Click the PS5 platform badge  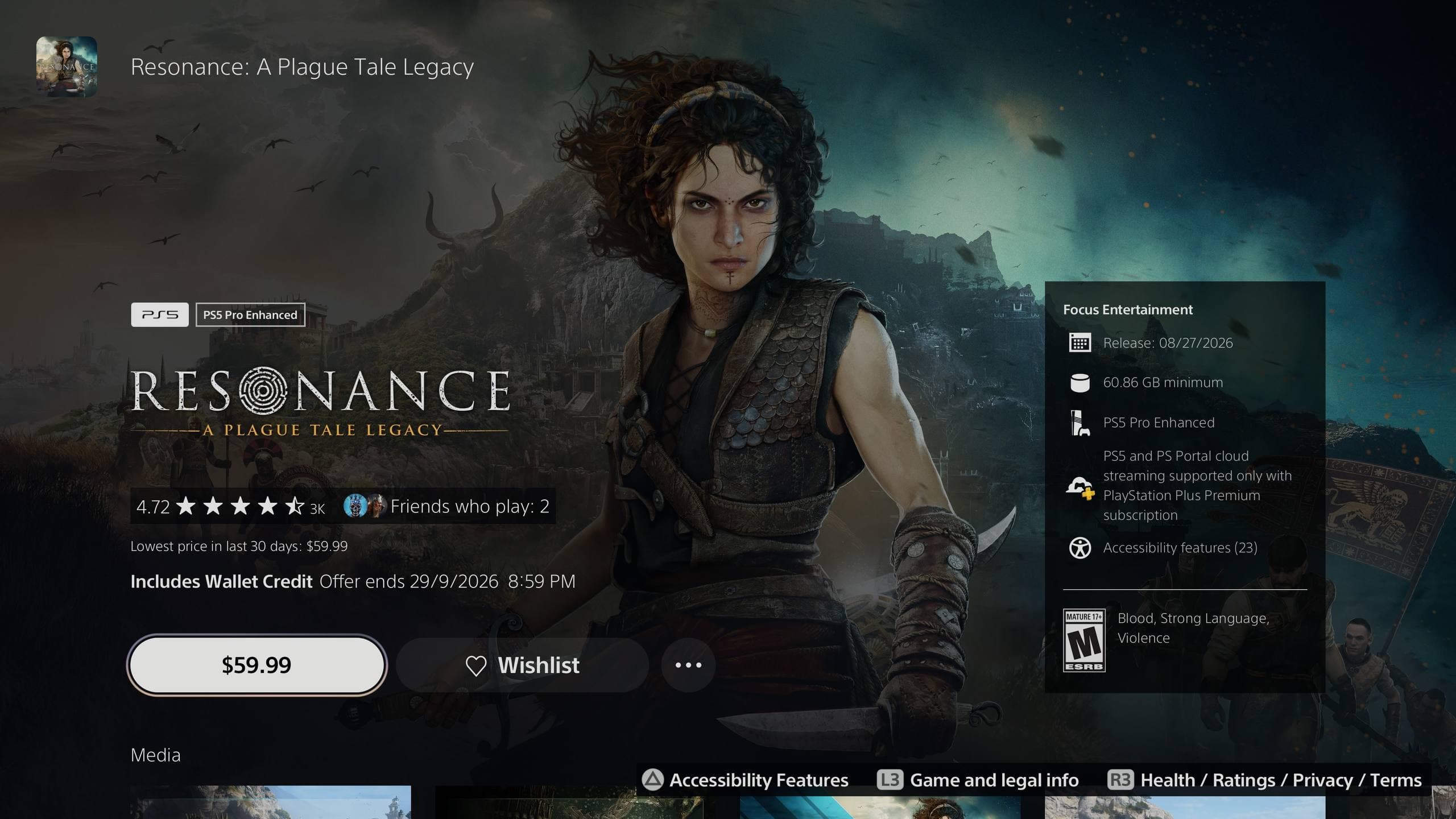[x=160, y=315]
